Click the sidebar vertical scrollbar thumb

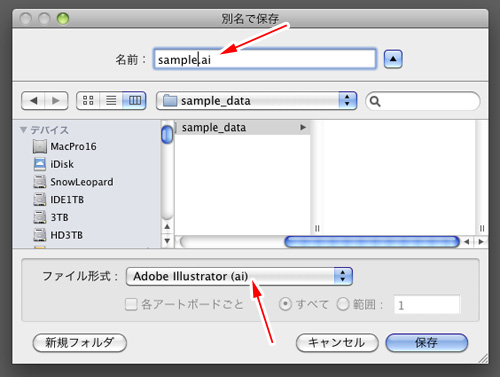click(167, 134)
